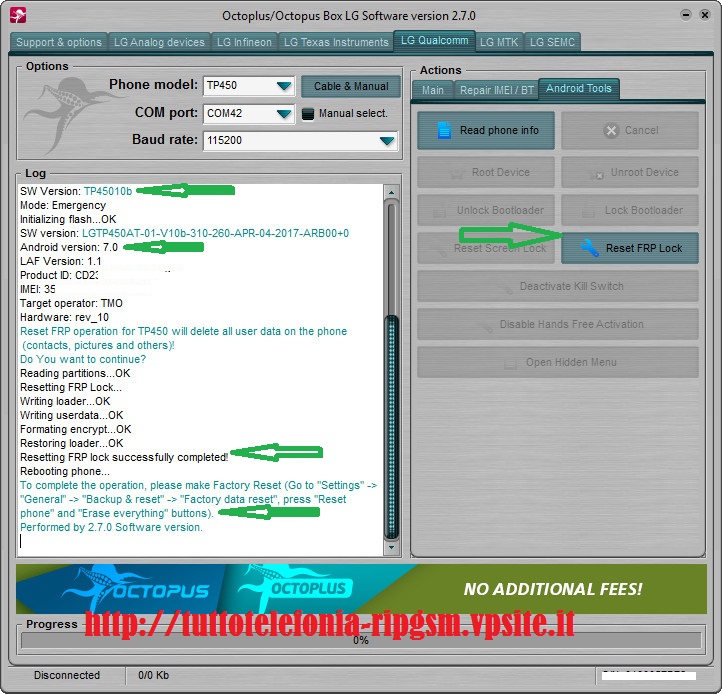Screen dimensions: 722x694
Task: Click the 'Rebooting phone...' log line
Action: 65,472
